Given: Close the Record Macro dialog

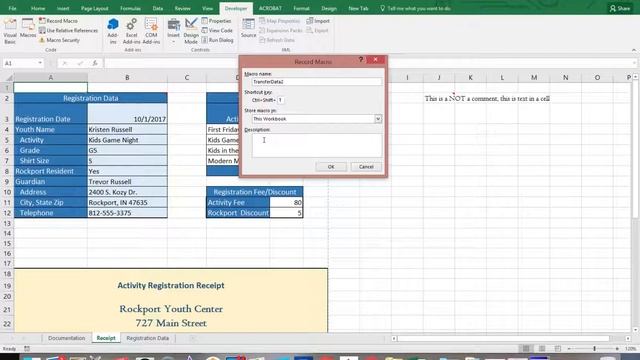Looking at the screenshot, I should point(376,60).
